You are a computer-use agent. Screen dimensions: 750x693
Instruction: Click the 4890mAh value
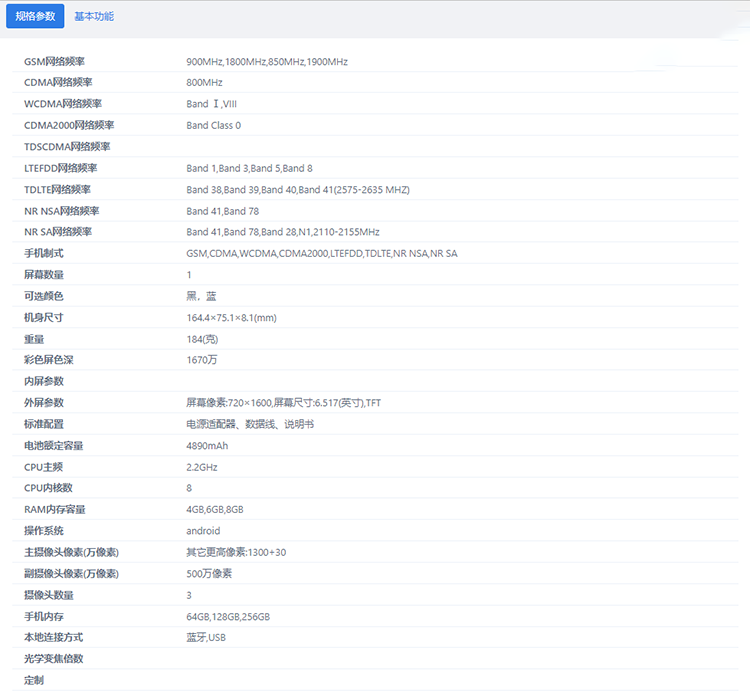click(x=207, y=446)
